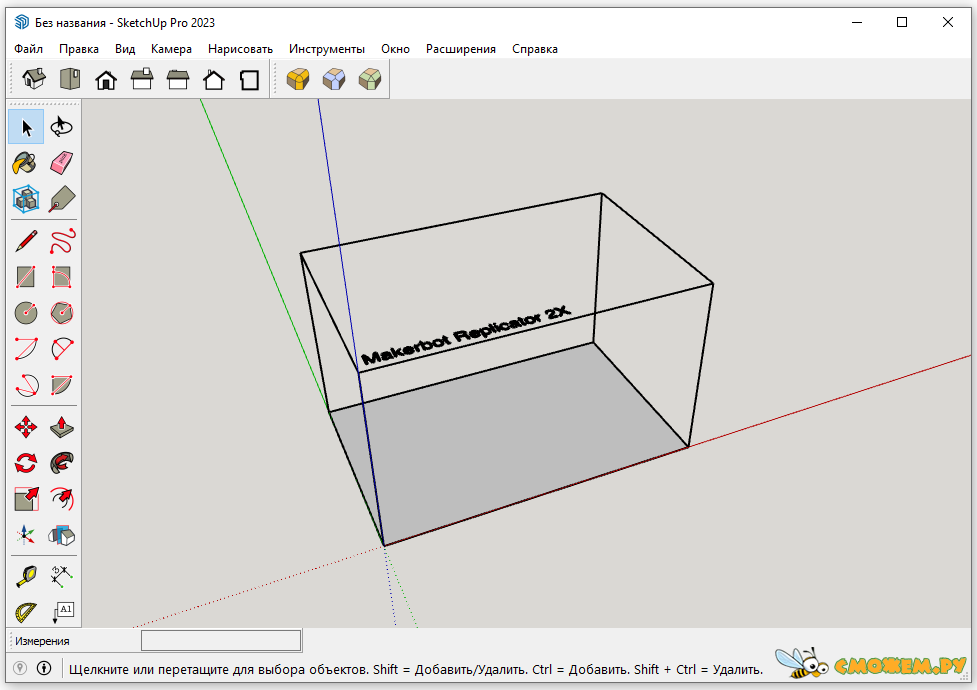Switch to Right view
977x690 pixels.
(142, 79)
